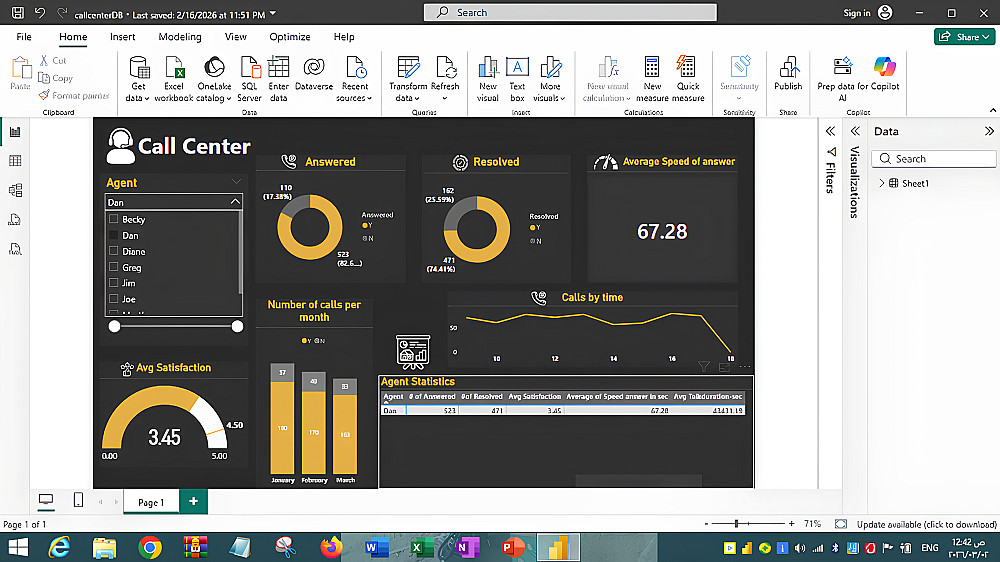This screenshot has width=1000, height=562.
Task: Publish the report
Action: 788,74
